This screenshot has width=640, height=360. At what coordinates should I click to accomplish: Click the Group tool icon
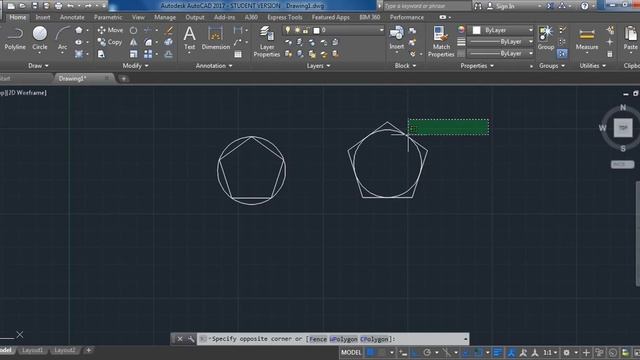coord(546,38)
